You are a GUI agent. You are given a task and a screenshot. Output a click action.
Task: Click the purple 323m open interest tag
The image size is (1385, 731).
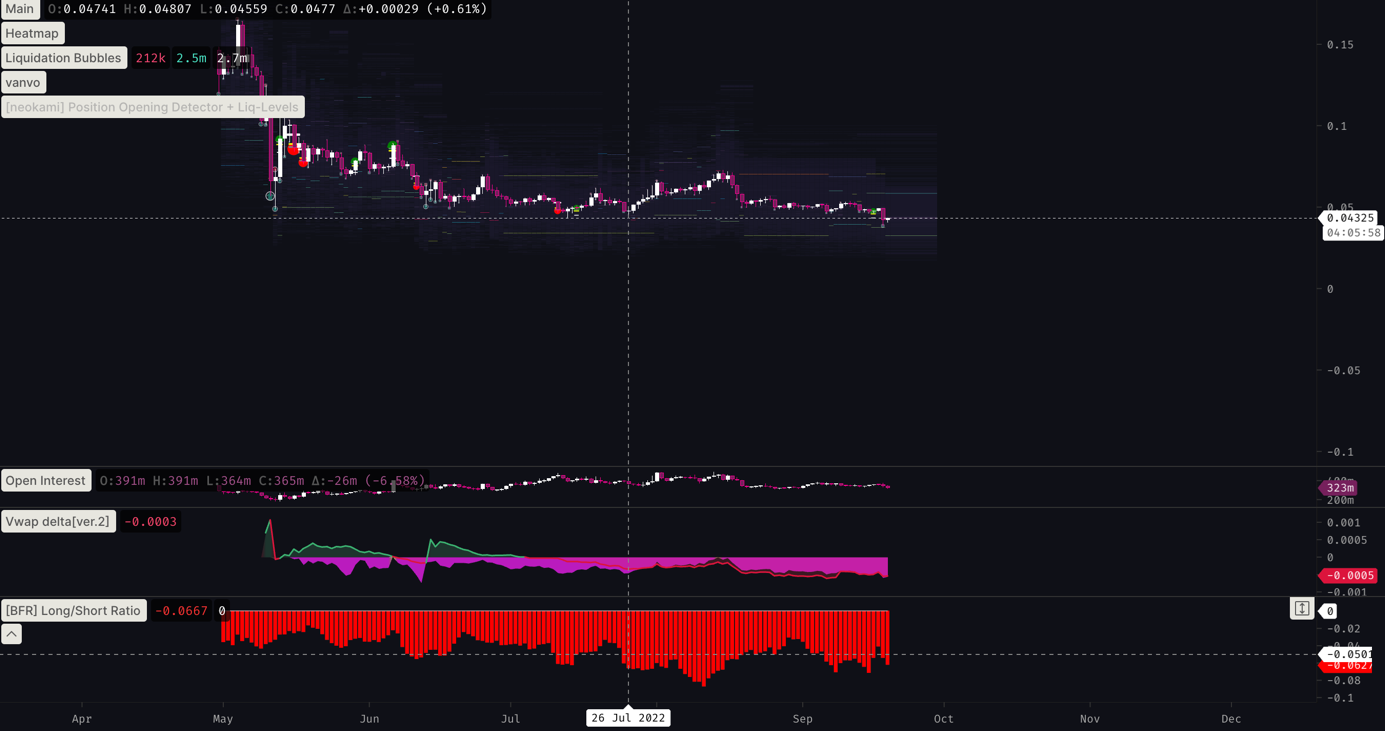pos(1339,488)
